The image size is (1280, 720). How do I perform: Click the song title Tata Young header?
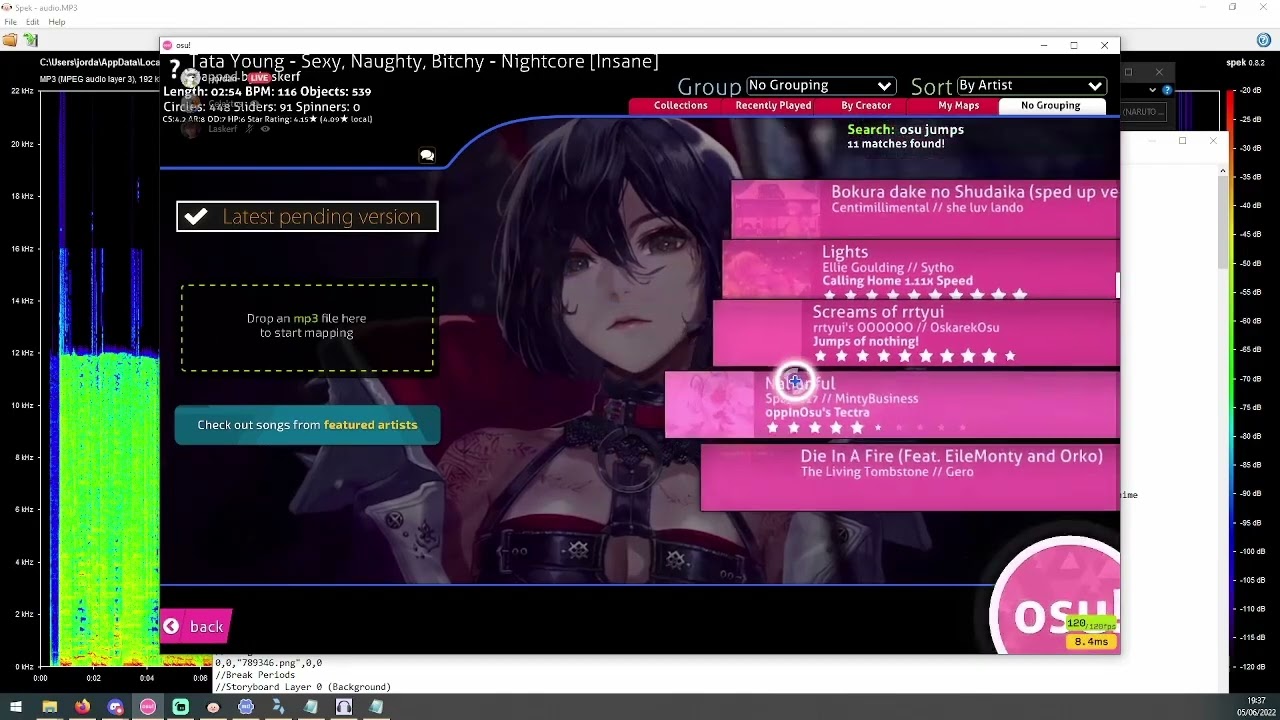click(x=424, y=62)
